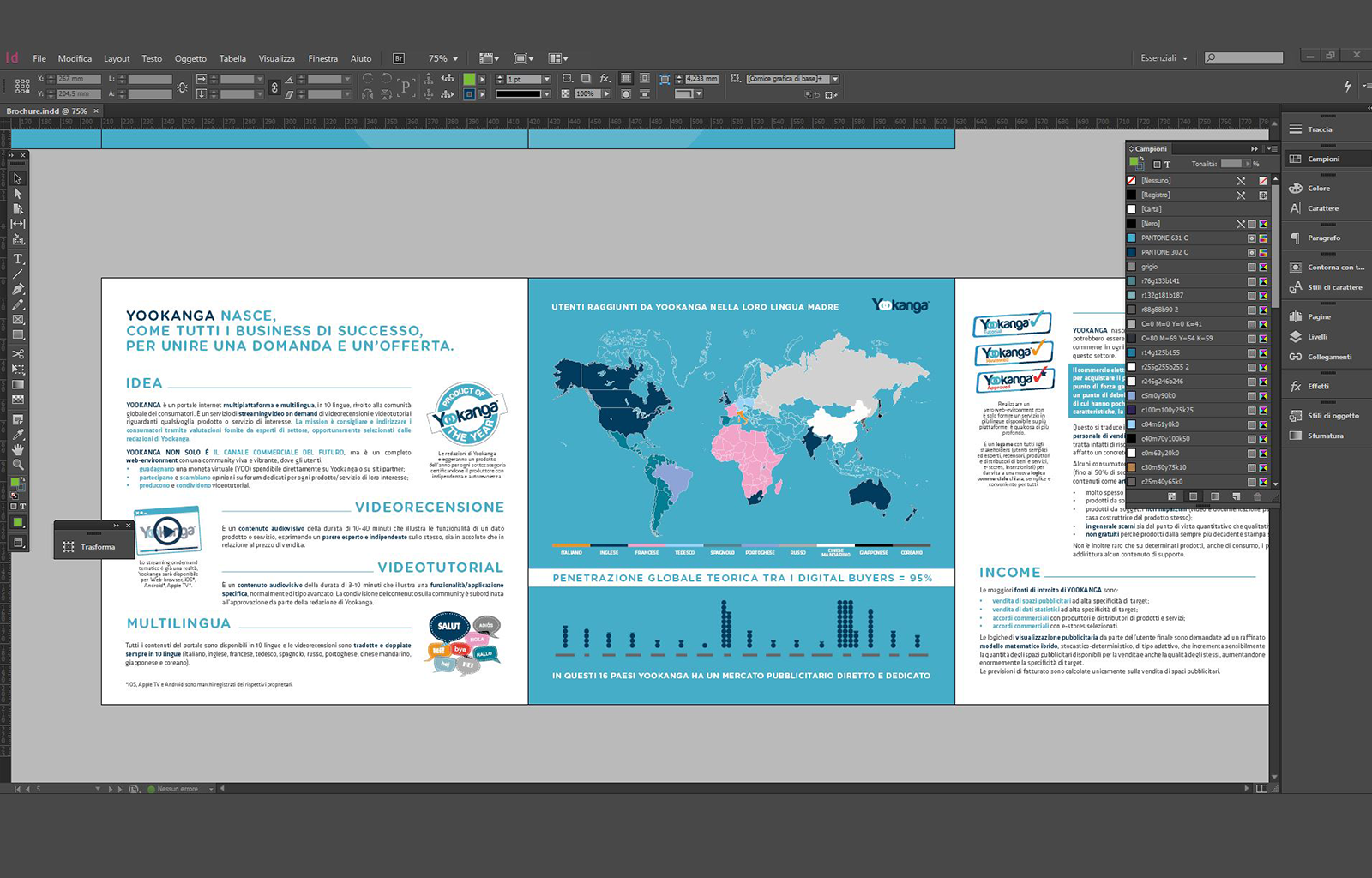
Task: Open the Modifica menu
Action: pyautogui.click(x=75, y=58)
